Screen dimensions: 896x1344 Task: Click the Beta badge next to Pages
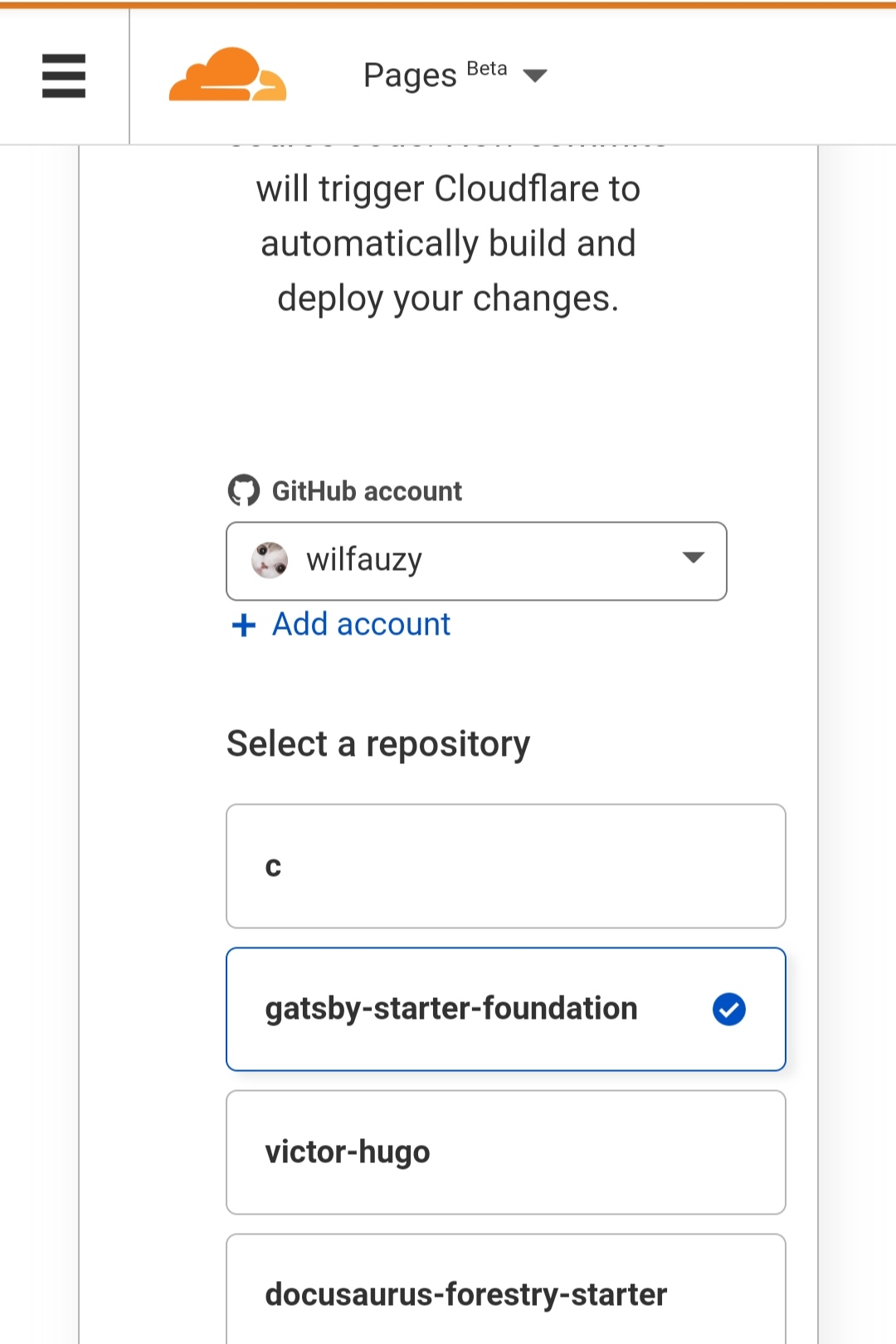coord(487,69)
